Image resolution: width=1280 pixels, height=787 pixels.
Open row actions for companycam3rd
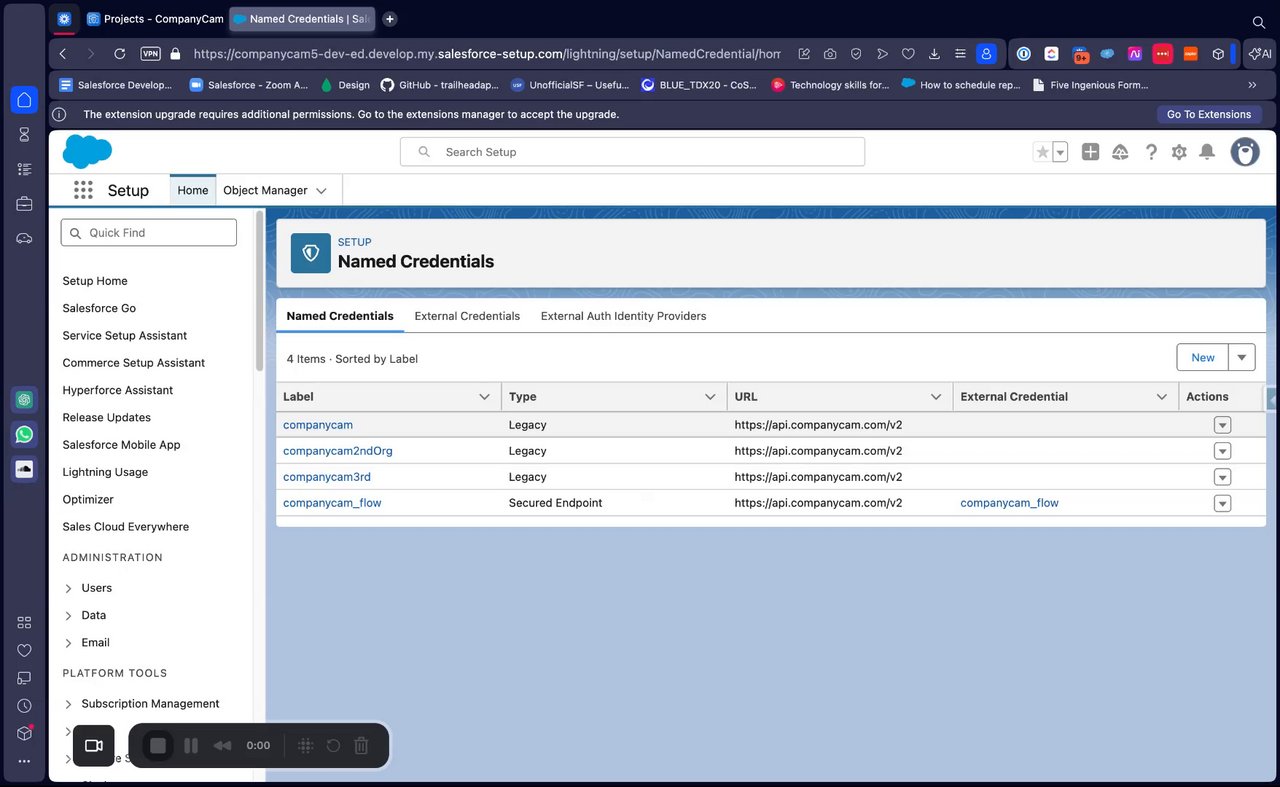click(1222, 477)
